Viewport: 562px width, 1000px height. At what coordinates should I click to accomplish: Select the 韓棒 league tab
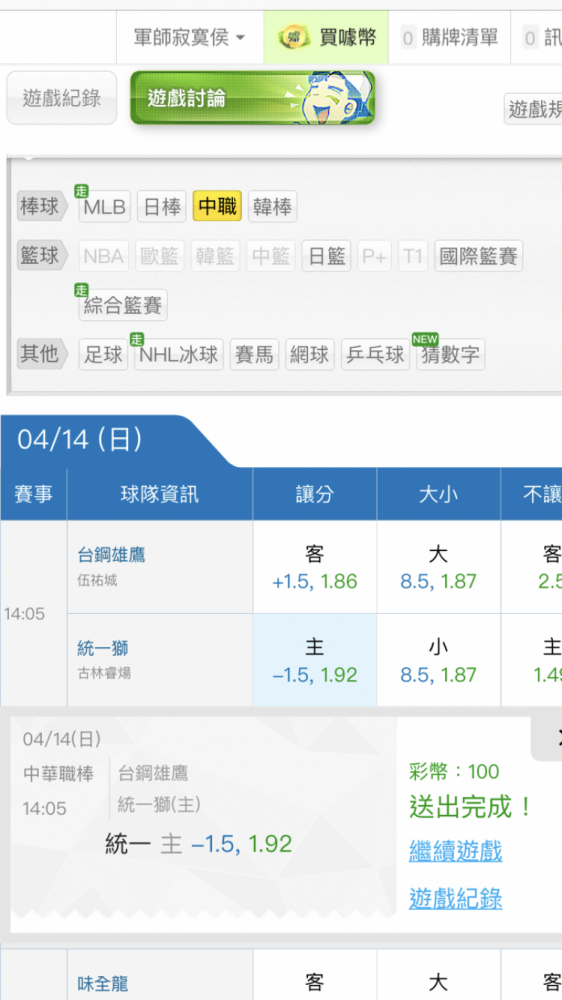pyautogui.click(x=272, y=207)
